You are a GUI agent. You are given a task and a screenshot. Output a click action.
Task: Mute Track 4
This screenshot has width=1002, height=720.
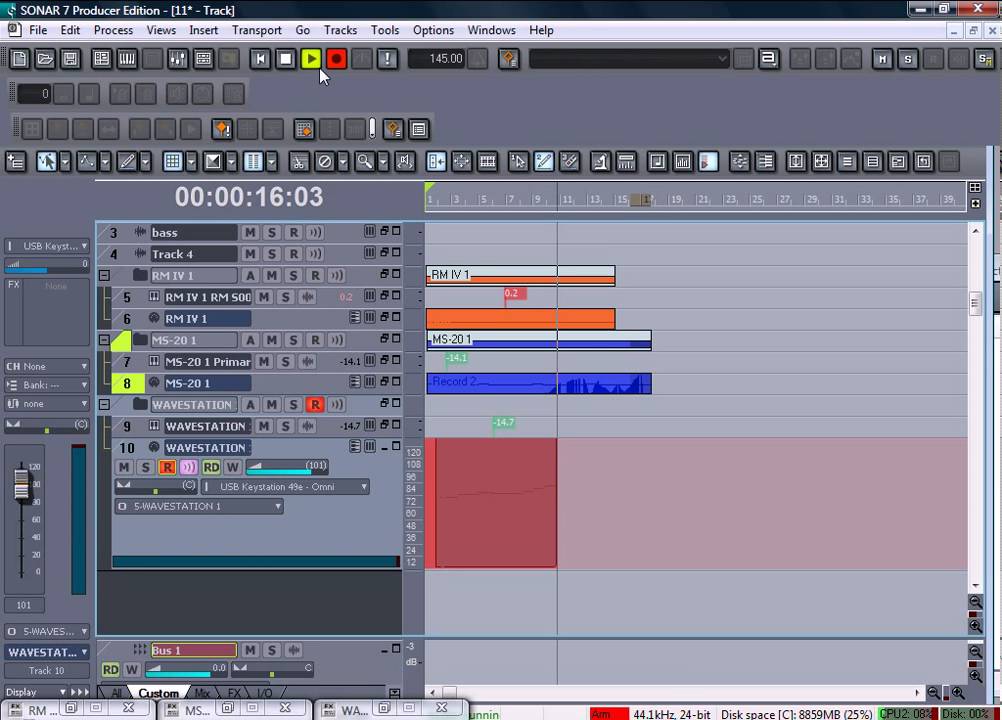click(x=250, y=254)
